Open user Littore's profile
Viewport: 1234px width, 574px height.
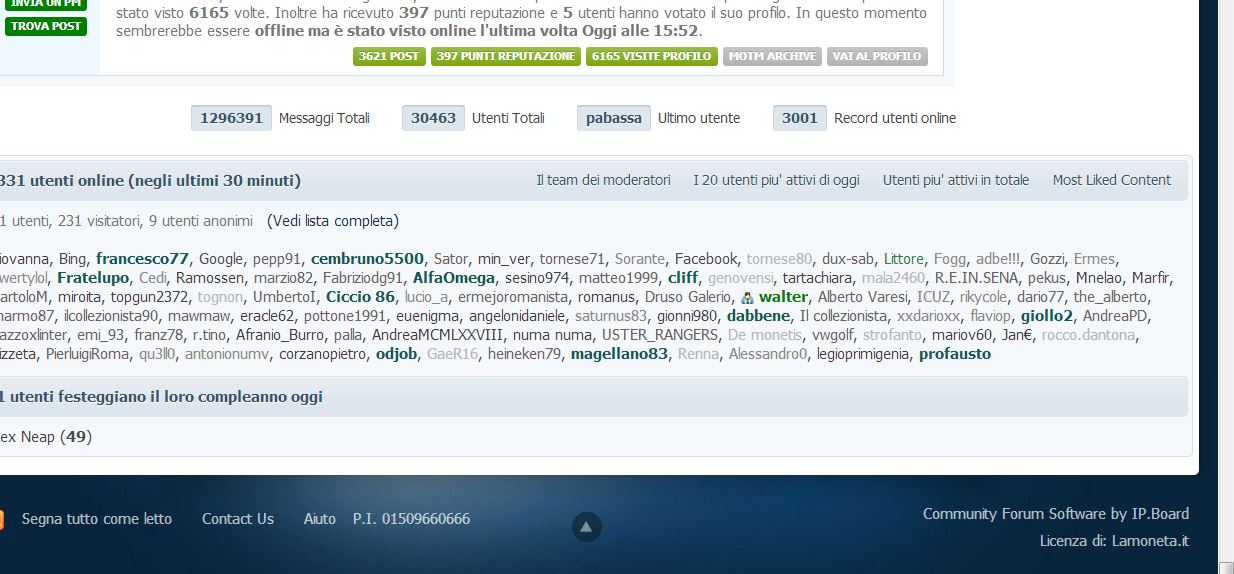click(x=904, y=259)
